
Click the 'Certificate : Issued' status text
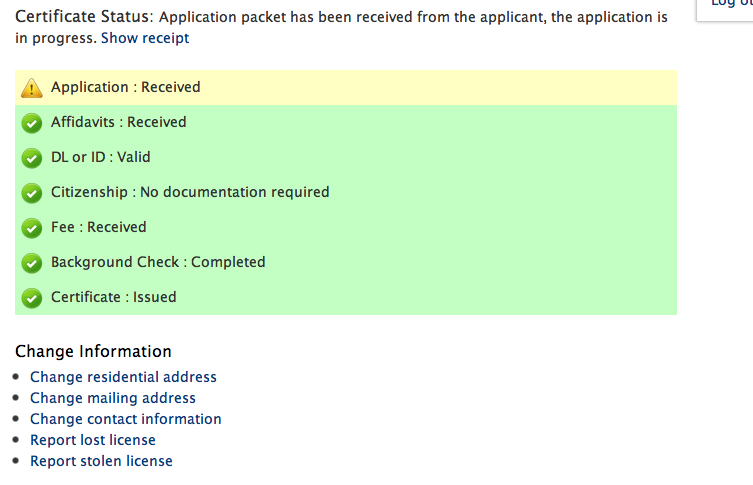pyautogui.click(x=114, y=297)
